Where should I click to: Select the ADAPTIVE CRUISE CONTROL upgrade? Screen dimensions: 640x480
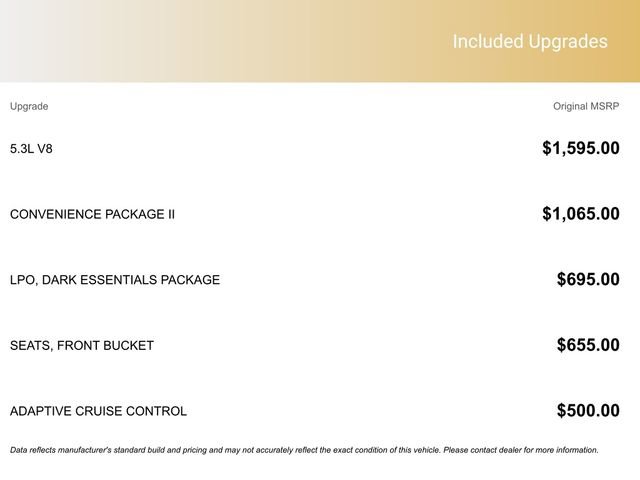98,411
